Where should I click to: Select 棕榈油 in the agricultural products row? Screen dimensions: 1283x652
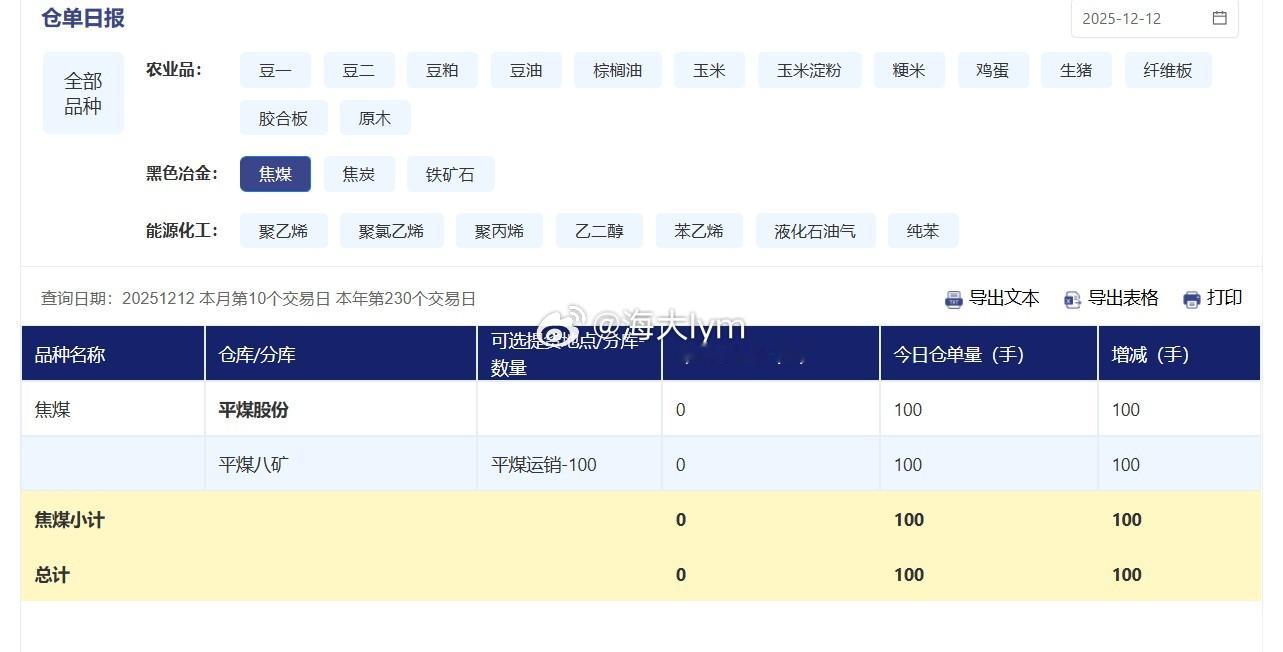click(x=616, y=70)
